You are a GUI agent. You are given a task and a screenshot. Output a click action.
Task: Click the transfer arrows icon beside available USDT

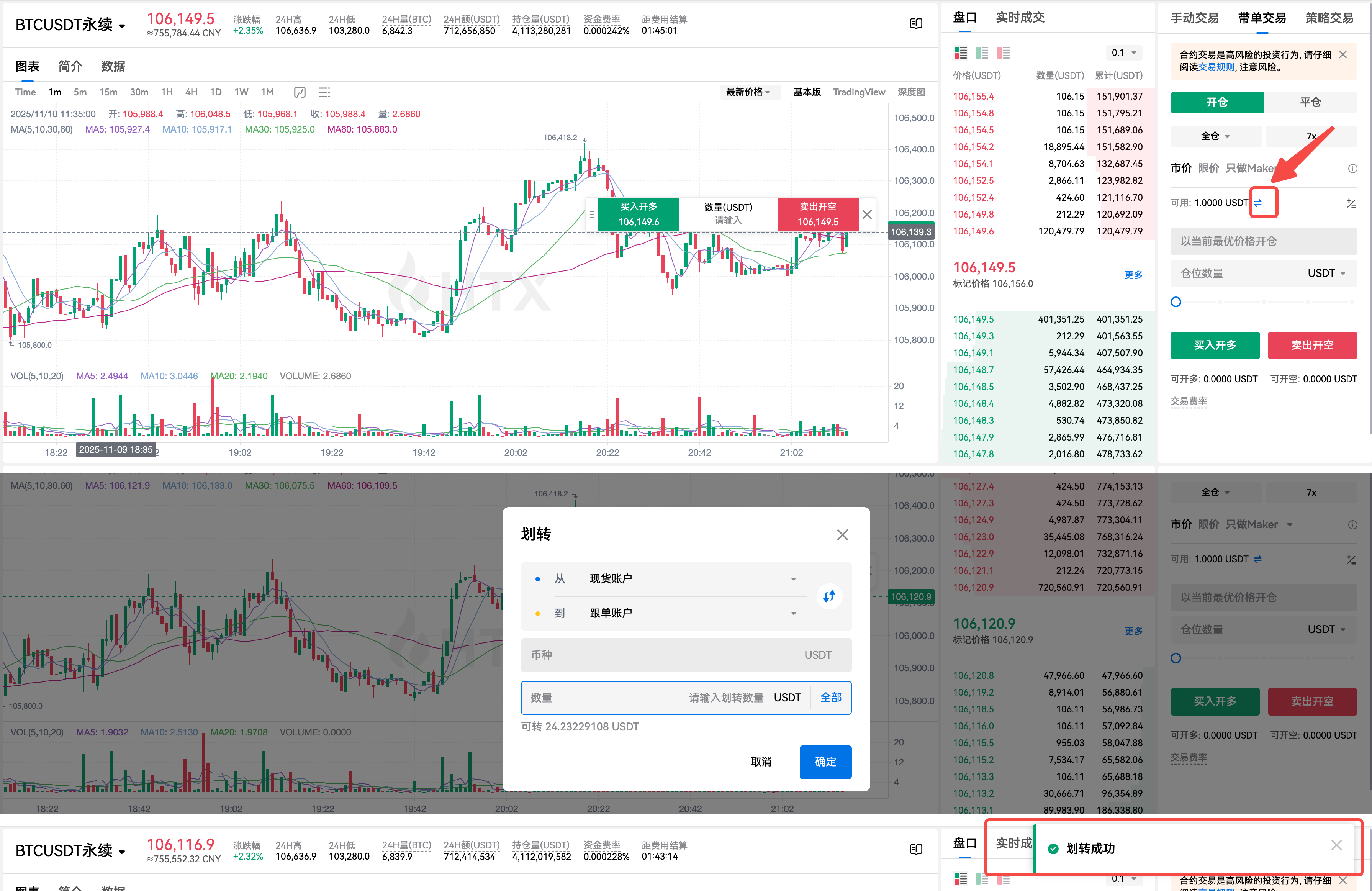tap(1258, 203)
